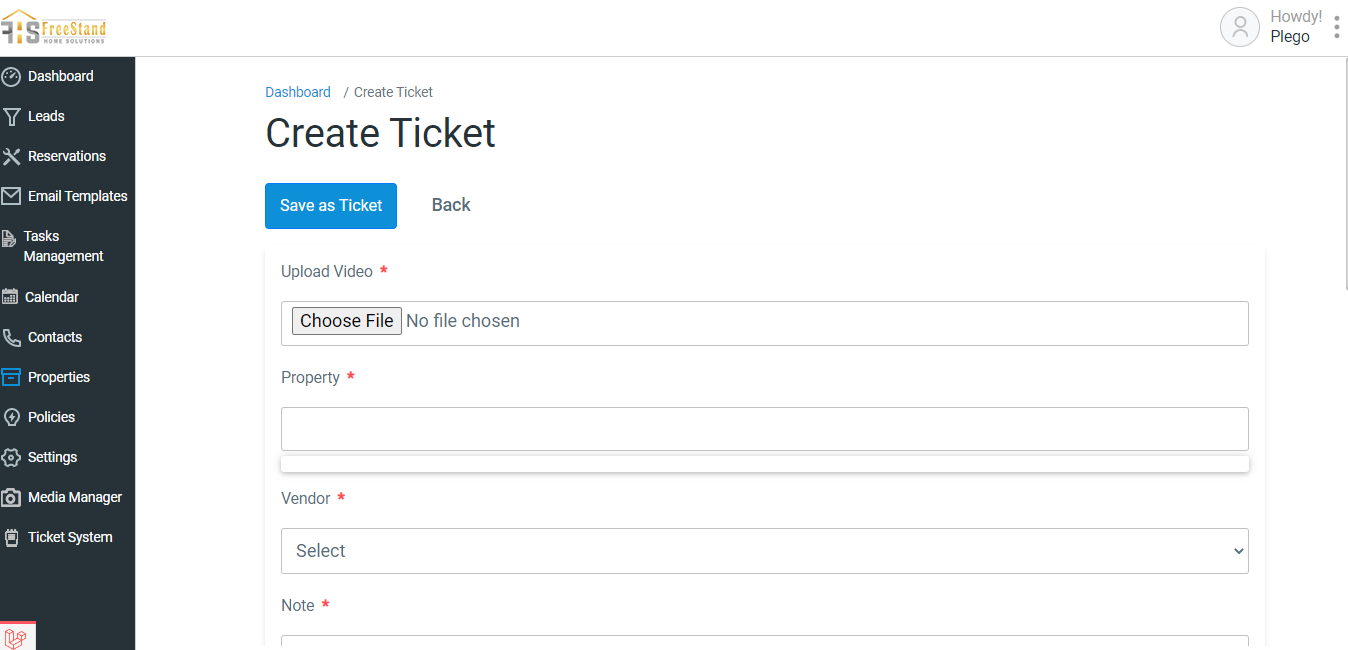
Task: Click the user avatar icon
Action: click(1240, 27)
